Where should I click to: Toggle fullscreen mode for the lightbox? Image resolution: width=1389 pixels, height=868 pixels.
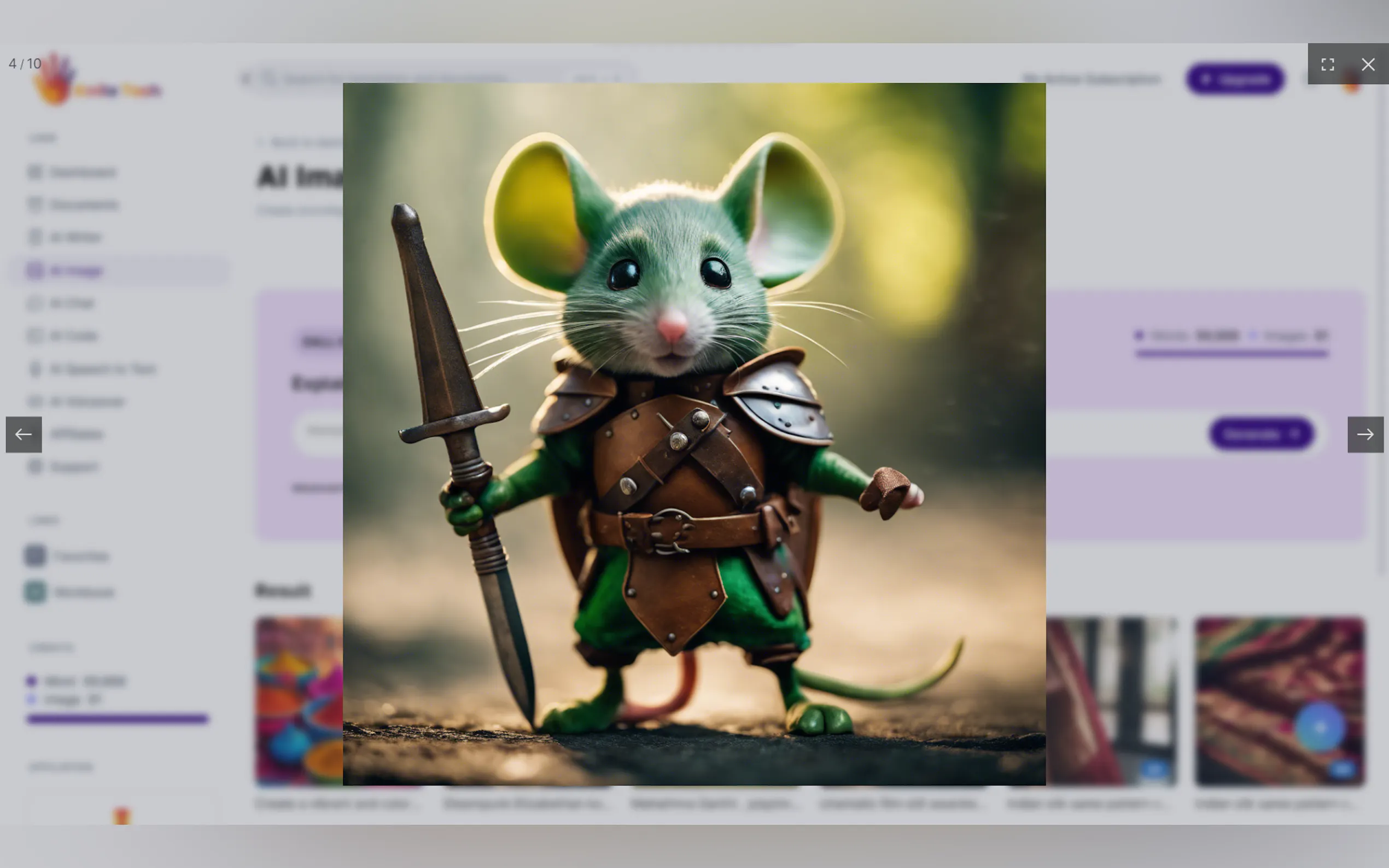pyautogui.click(x=1327, y=64)
